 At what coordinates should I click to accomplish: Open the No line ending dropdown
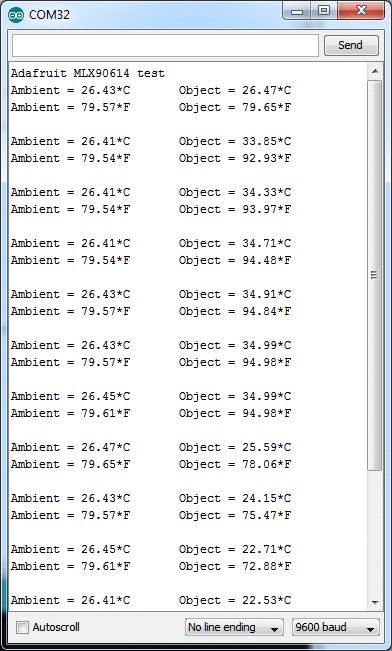coord(234,627)
